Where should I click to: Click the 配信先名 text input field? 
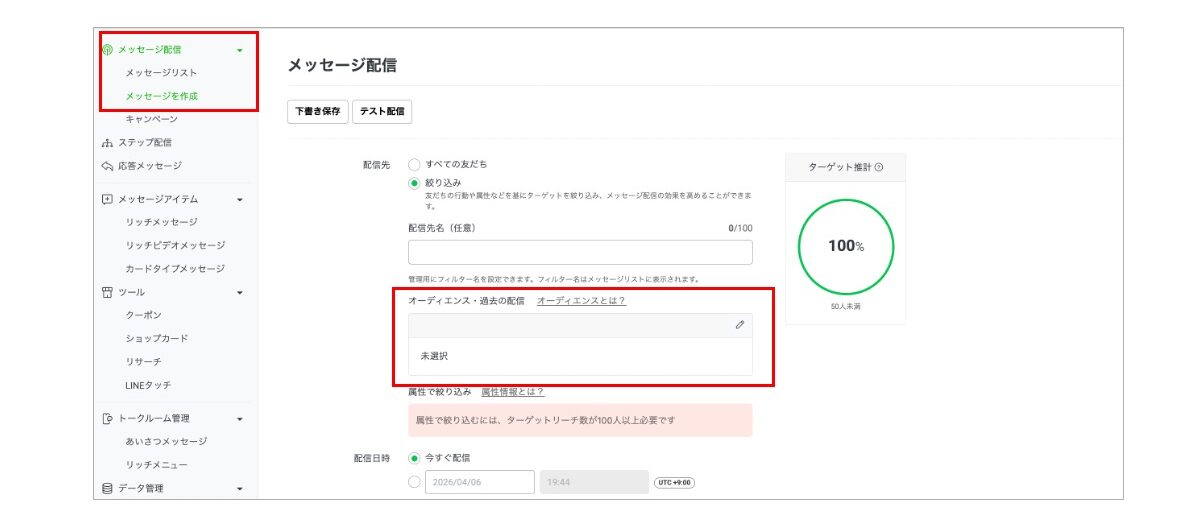(580, 252)
